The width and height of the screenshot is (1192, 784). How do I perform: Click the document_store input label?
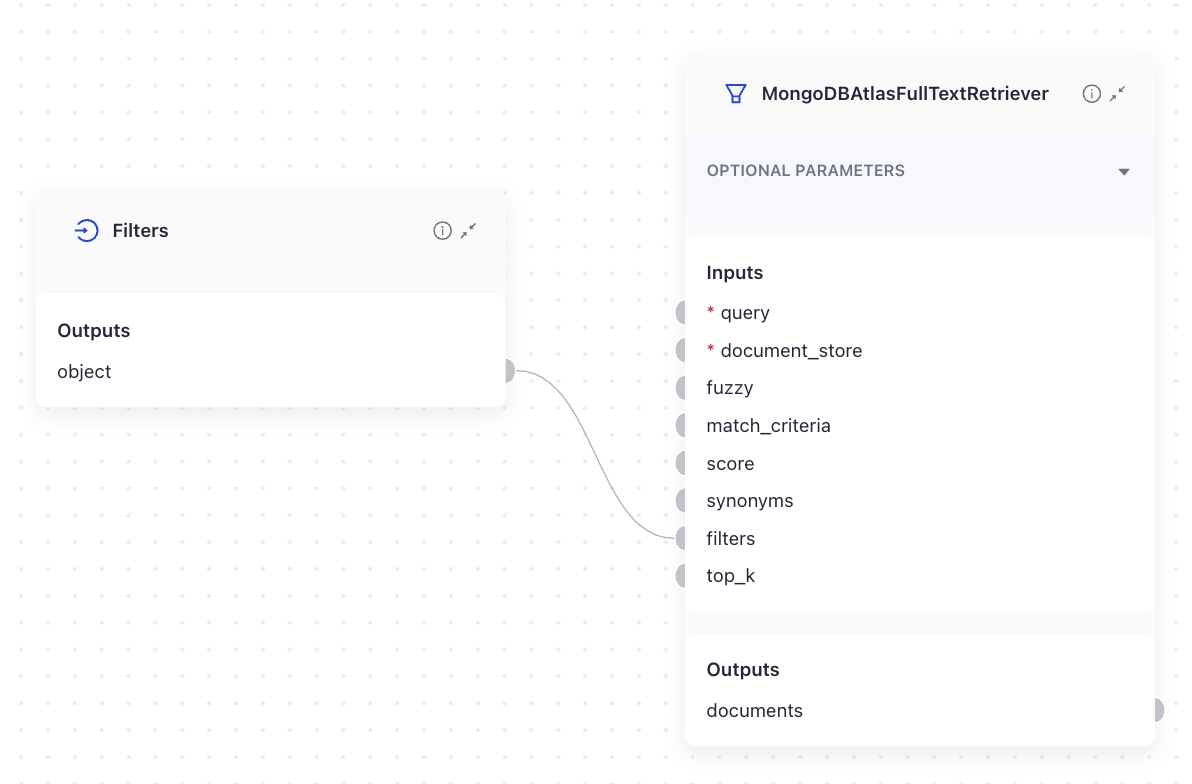791,351
